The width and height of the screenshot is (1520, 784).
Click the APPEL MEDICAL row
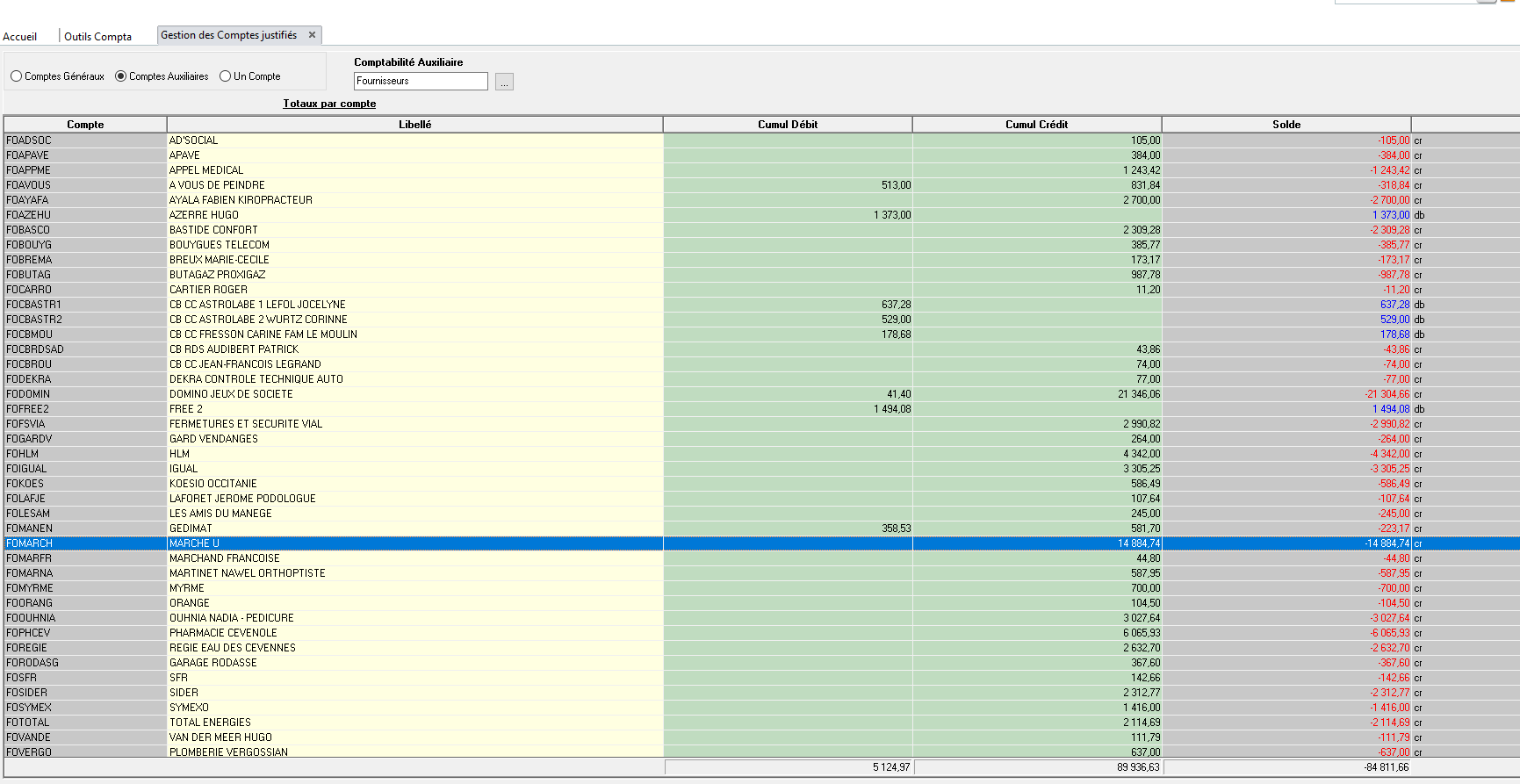761,170
